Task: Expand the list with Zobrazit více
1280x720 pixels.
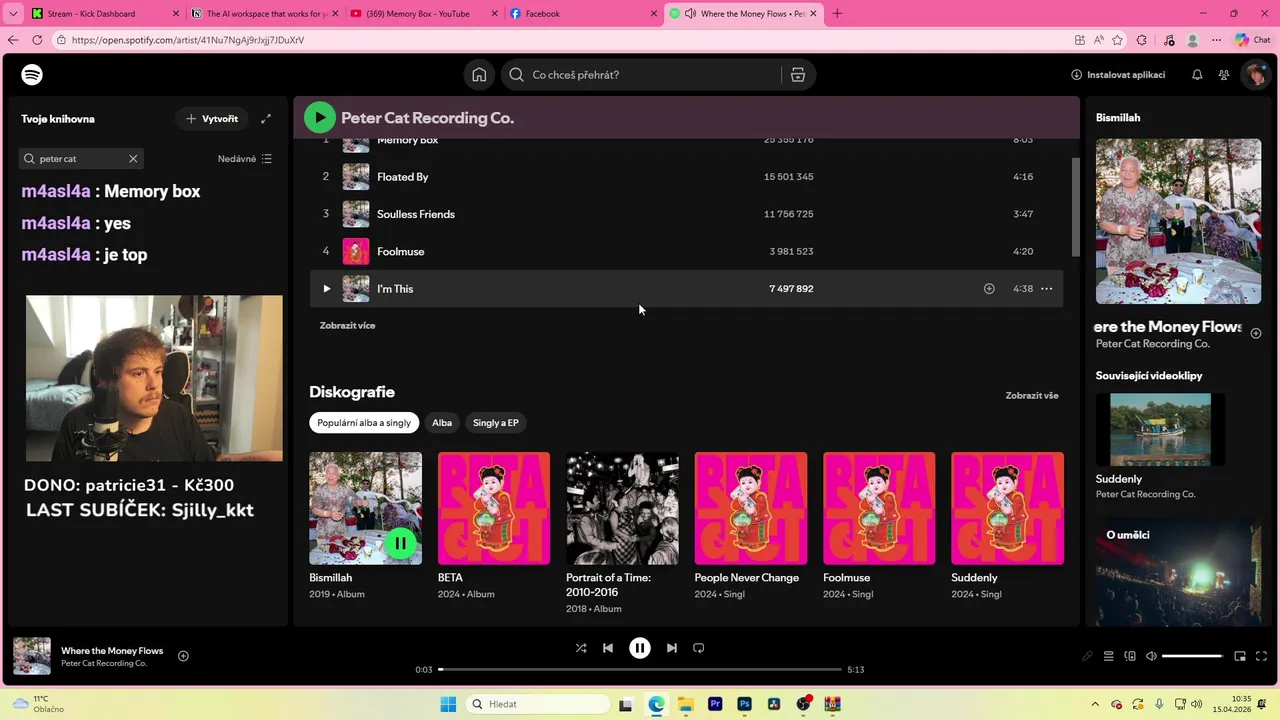Action: pyautogui.click(x=347, y=326)
